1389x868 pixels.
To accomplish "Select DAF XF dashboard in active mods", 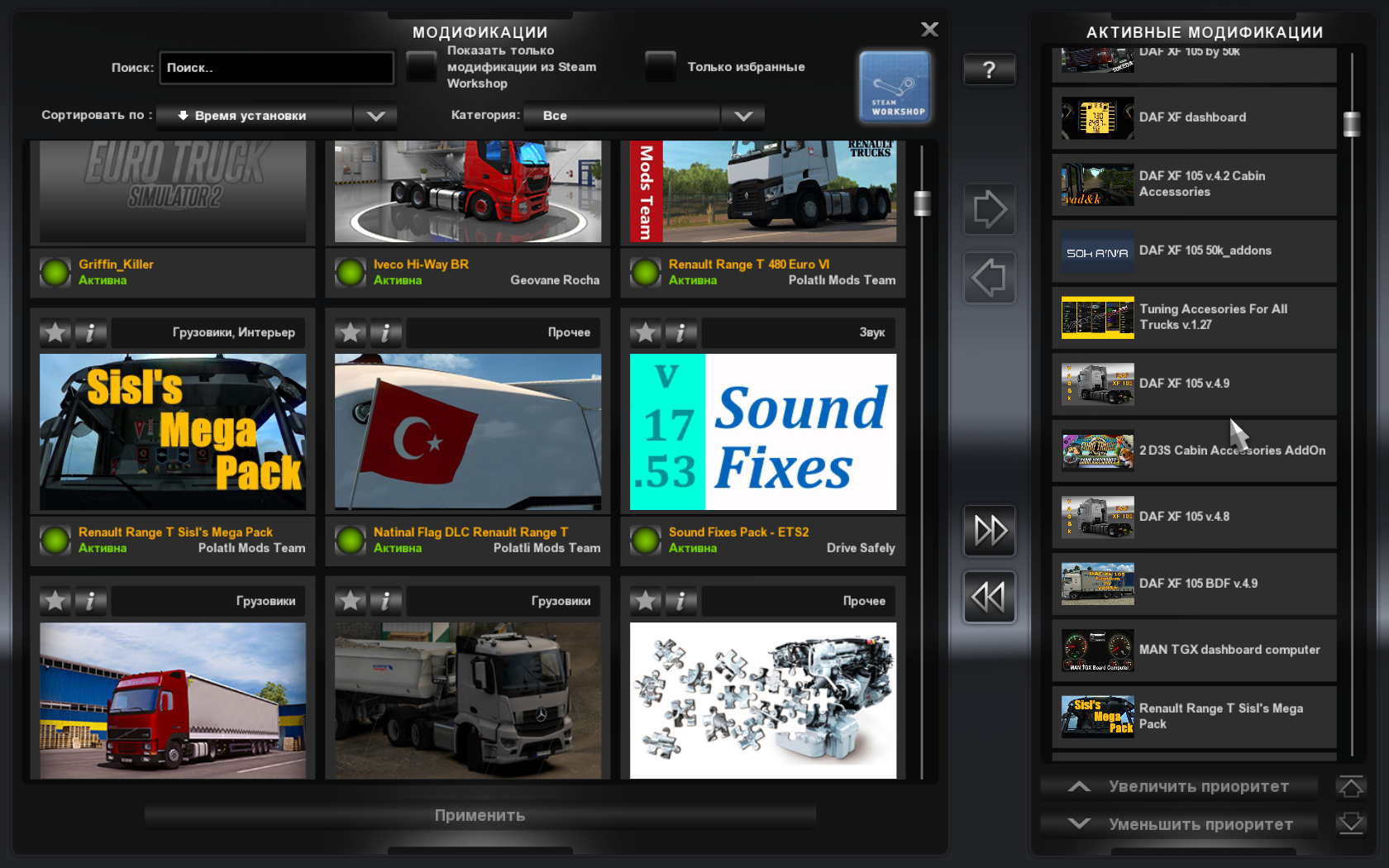I will [1194, 118].
